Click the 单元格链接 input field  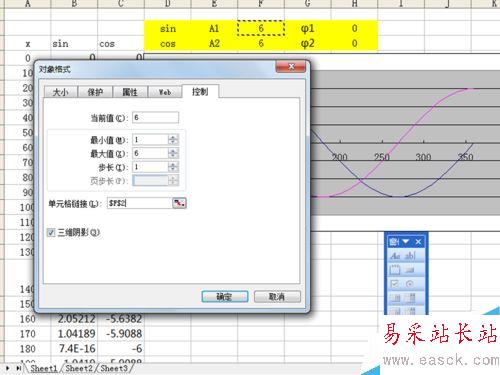point(139,203)
